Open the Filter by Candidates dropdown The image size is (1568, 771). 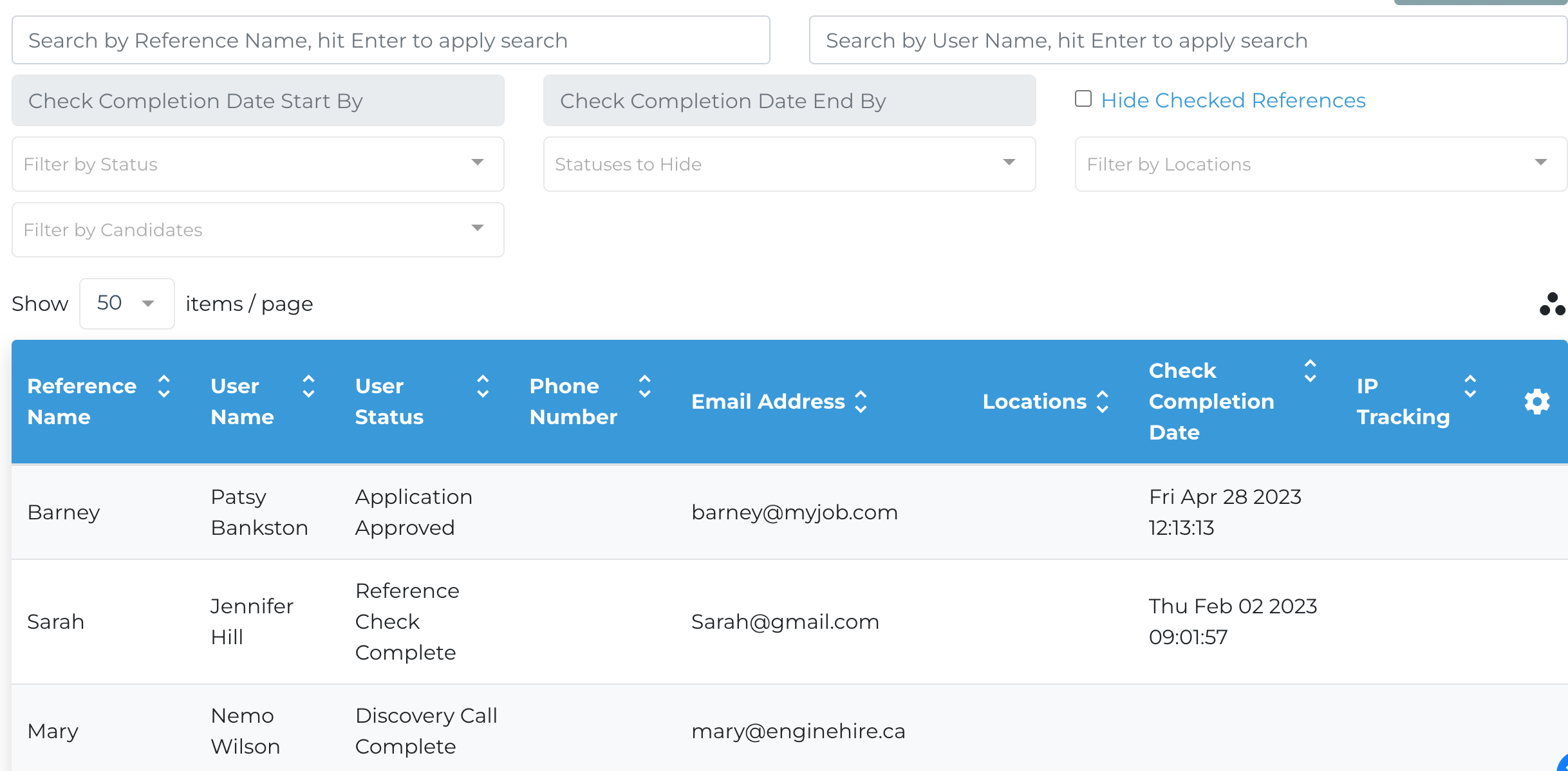click(x=258, y=230)
